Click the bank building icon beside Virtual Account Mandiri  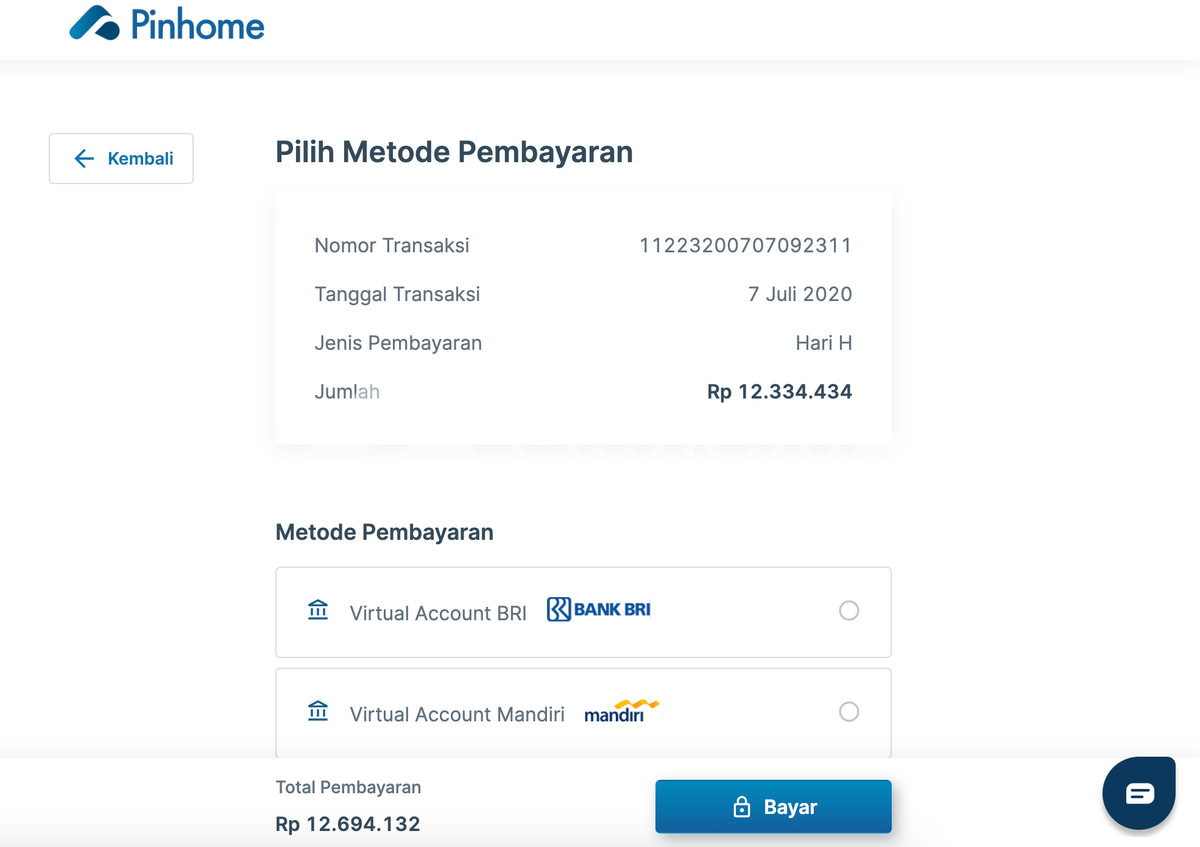[318, 711]
